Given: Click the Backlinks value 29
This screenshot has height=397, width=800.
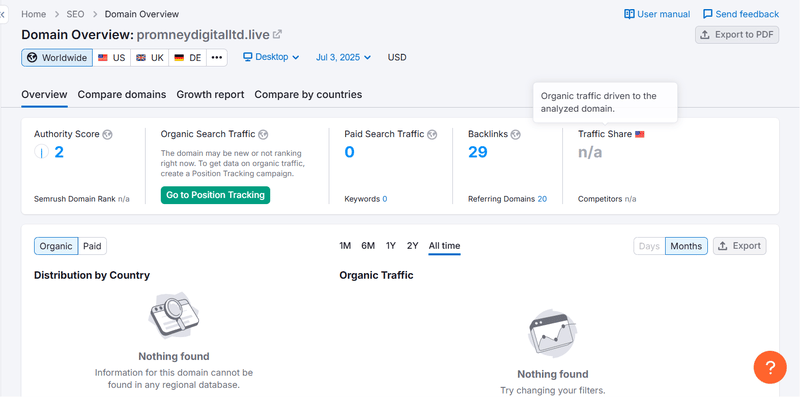Looking at the screenshot, I should (x=478, y=152).
